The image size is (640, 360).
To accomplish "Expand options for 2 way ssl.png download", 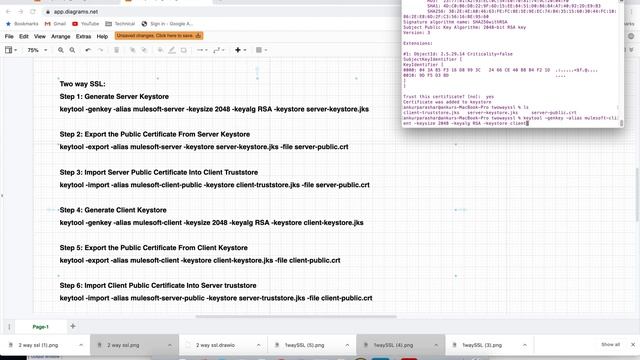I will [x=169, y=345].
